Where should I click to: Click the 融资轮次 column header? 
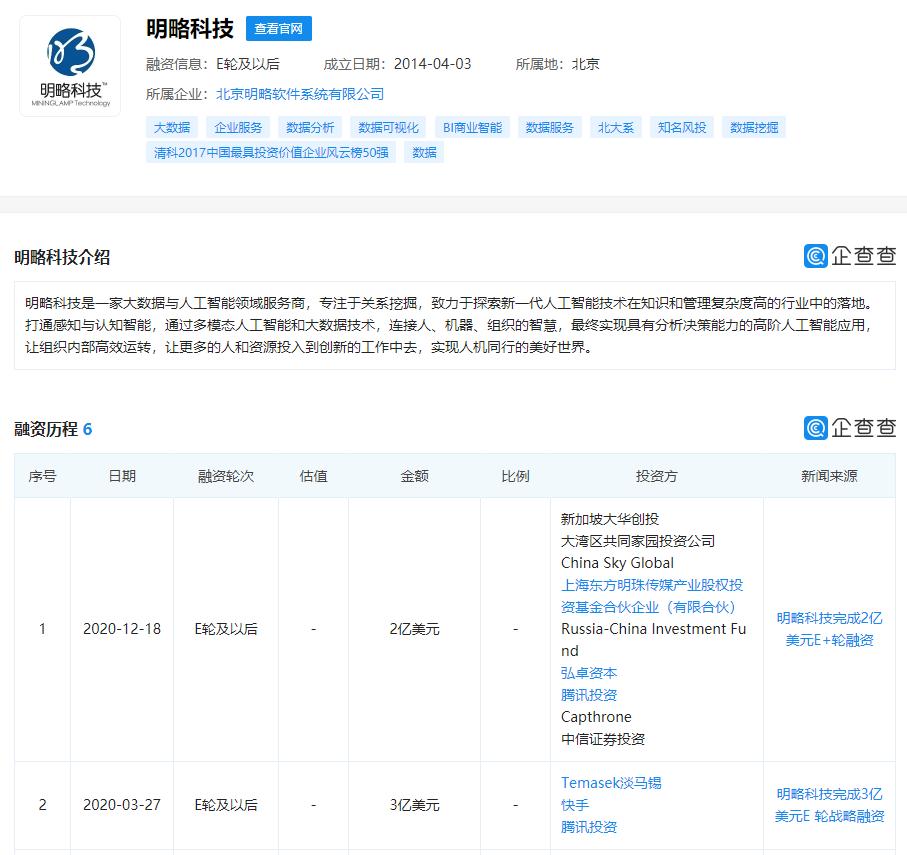pos(226,476)
